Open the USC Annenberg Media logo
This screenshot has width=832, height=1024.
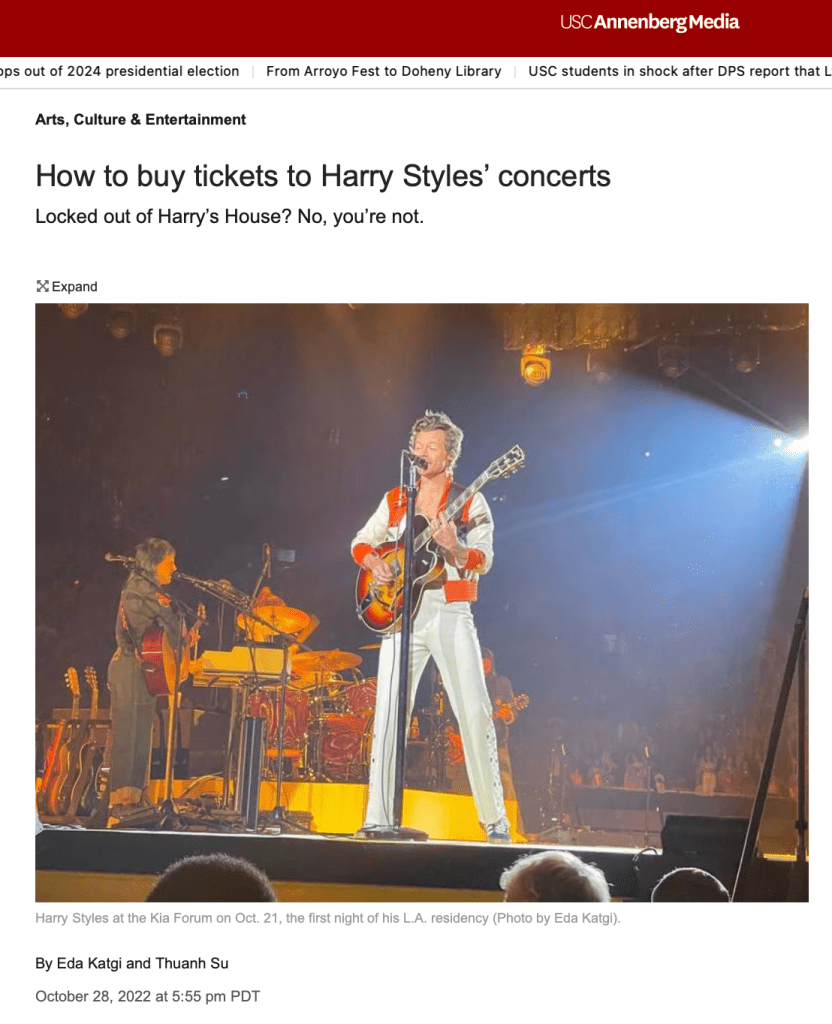[649, 22]
